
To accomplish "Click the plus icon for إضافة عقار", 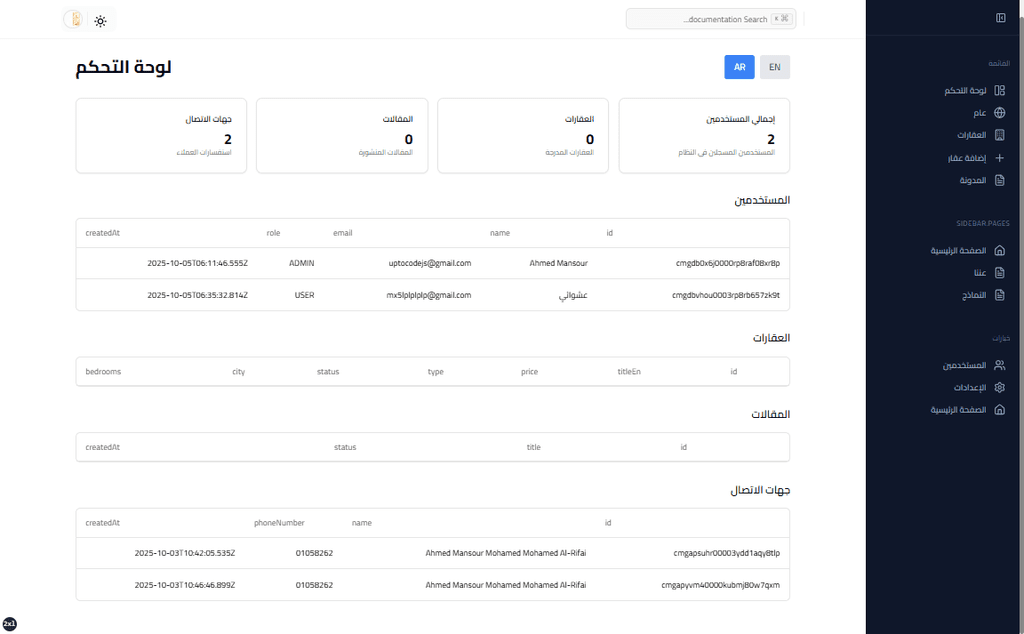I will click(x=999, y=158).
